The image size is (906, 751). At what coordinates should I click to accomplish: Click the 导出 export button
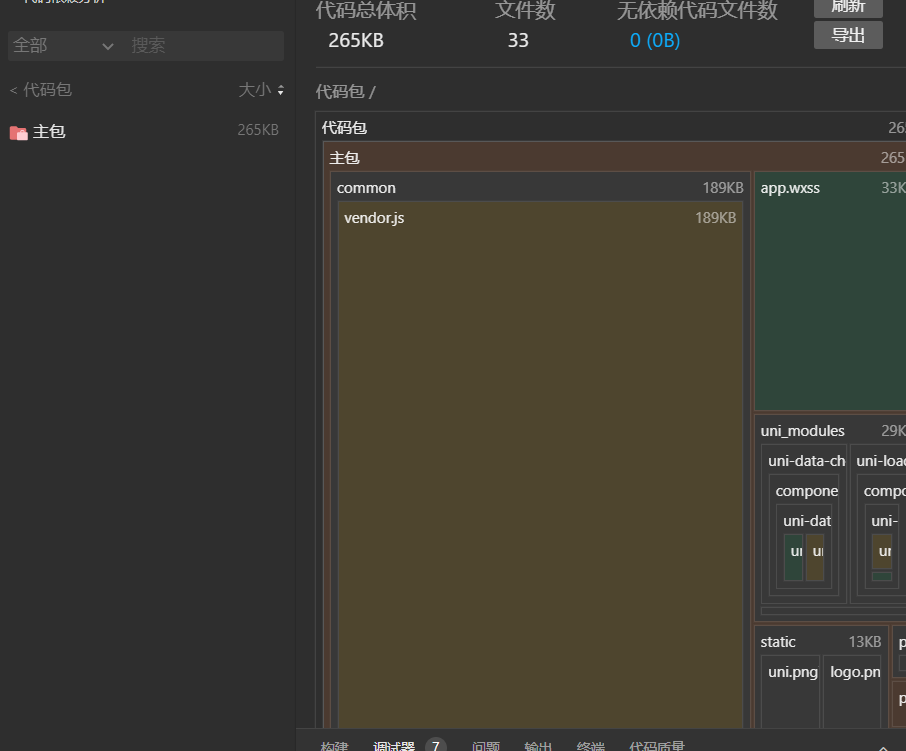(848, 35)
